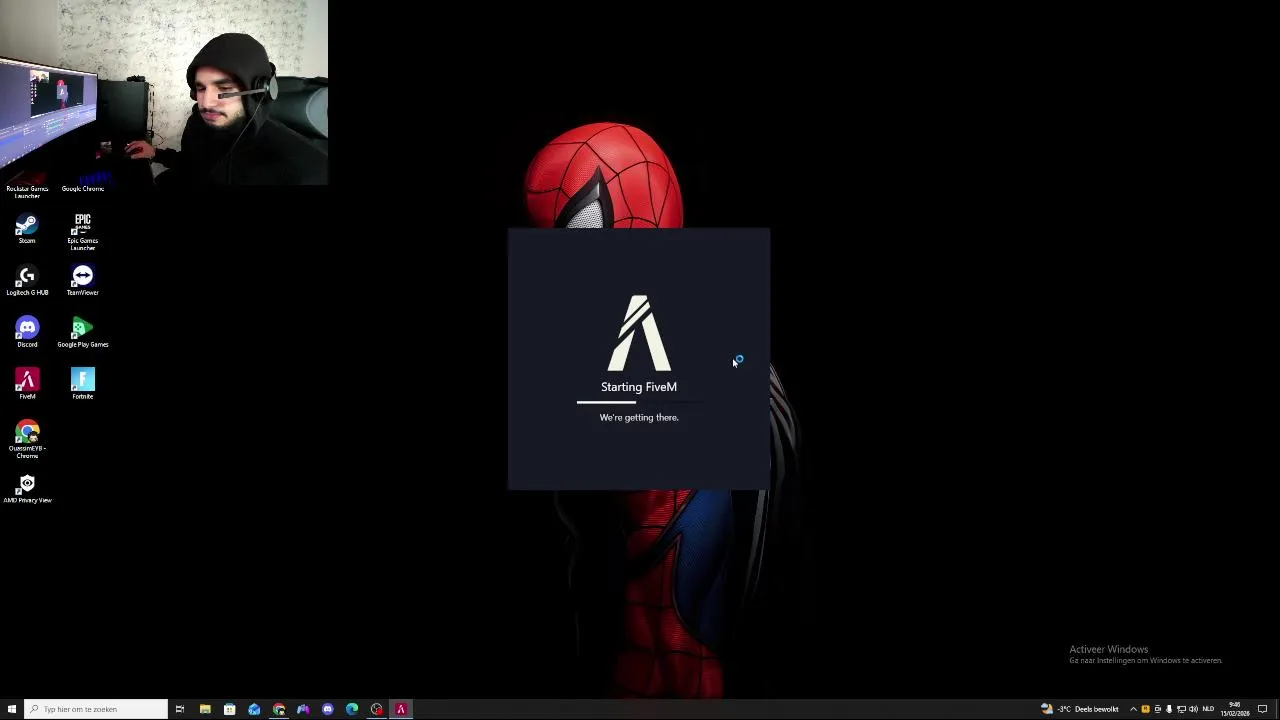Open Task View in the taskbar
This screenshot has width=1280, height=720.
[x=180, y=709]
